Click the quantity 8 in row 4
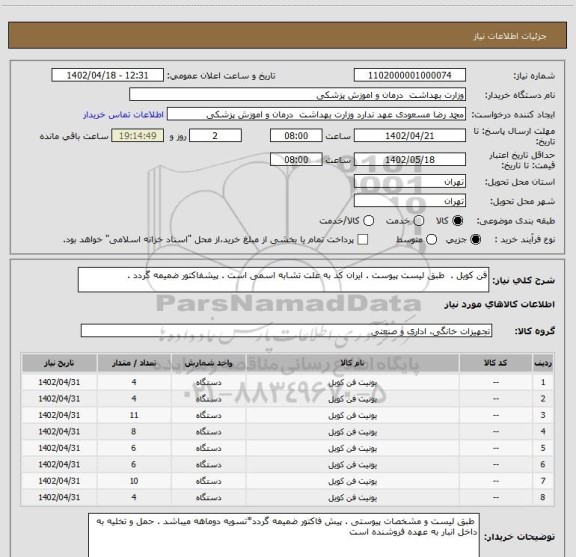 (134, 431)
